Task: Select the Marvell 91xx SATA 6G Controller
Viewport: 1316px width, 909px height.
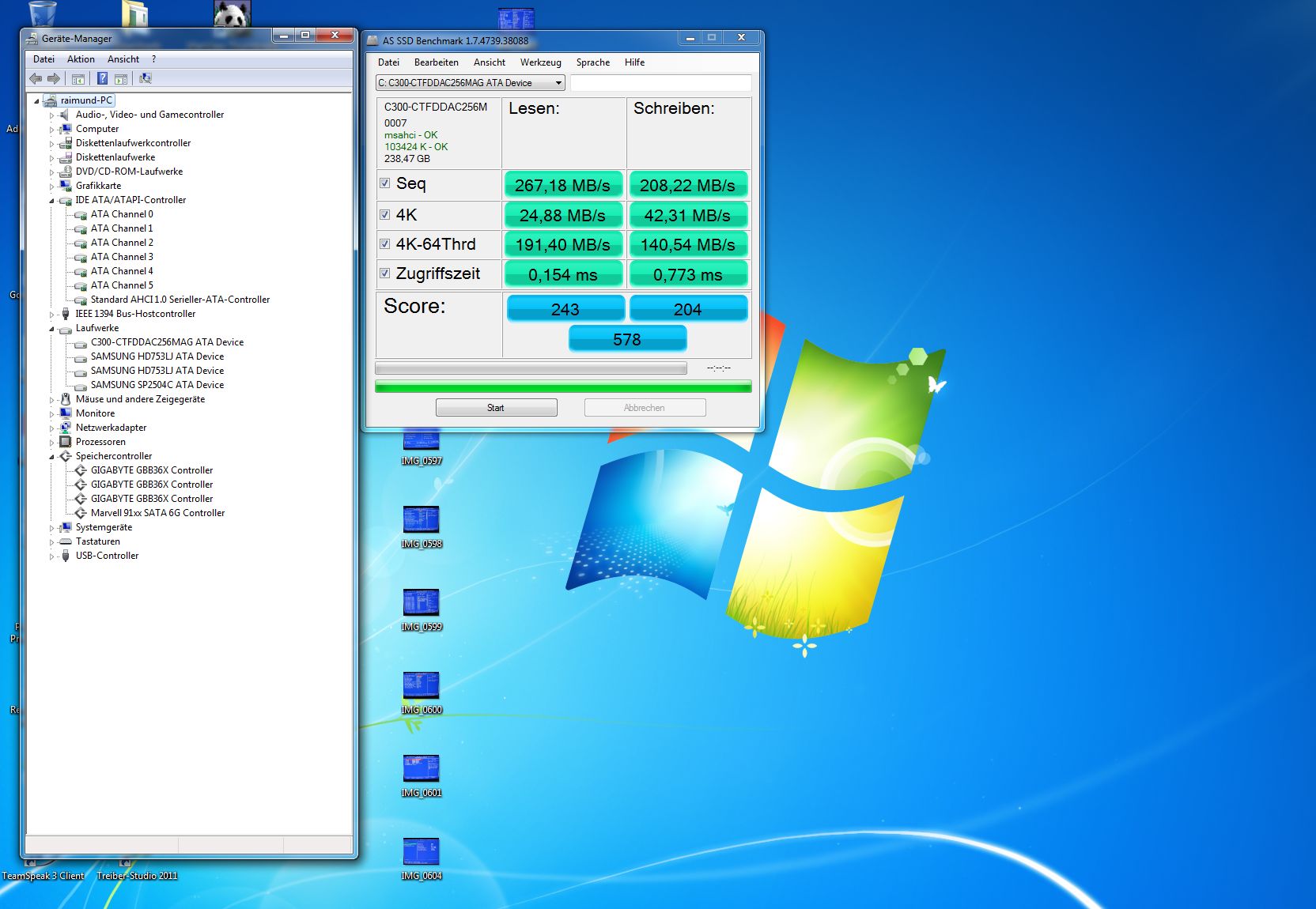Action: (157, 513)
